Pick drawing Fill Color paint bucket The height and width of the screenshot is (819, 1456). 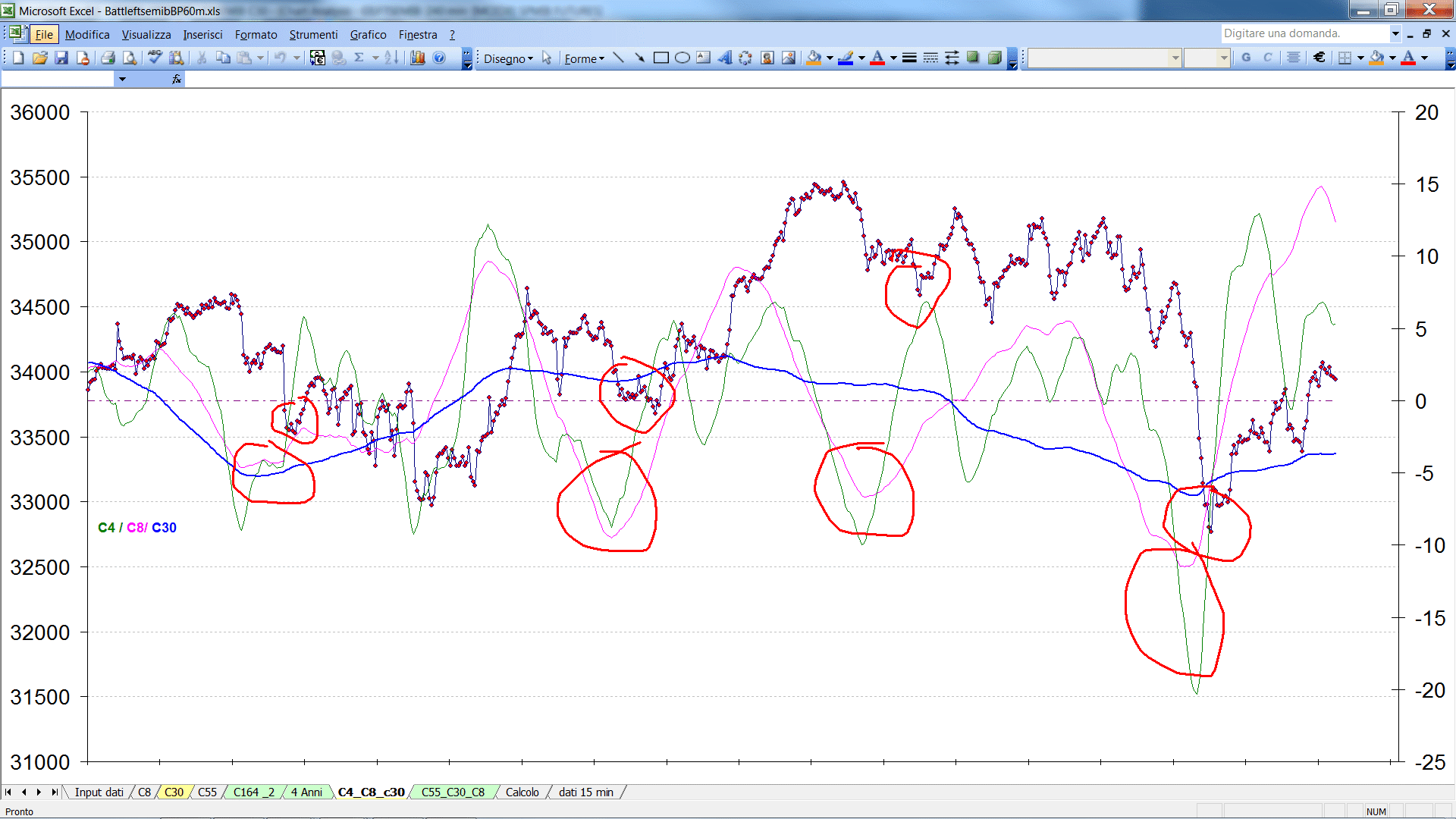point(814,58)
